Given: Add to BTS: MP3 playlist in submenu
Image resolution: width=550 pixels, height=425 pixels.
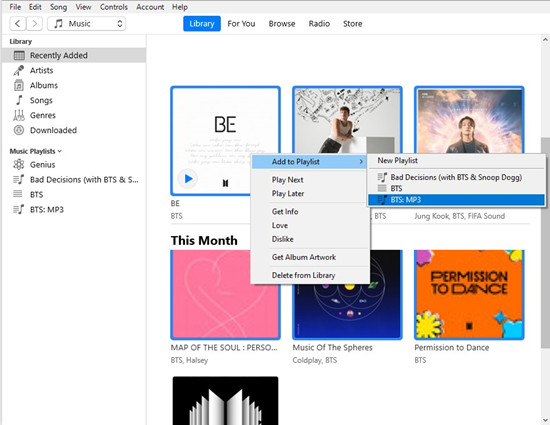Looking at the screenshot, I should tap(456, 200).
